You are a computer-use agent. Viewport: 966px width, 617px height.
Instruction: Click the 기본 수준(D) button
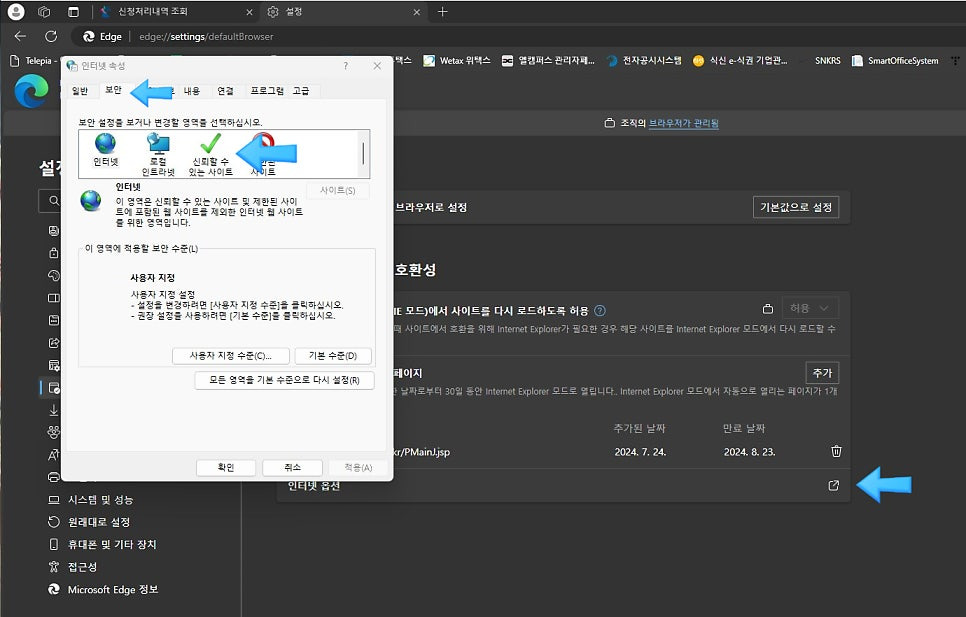tap(333, 356)
